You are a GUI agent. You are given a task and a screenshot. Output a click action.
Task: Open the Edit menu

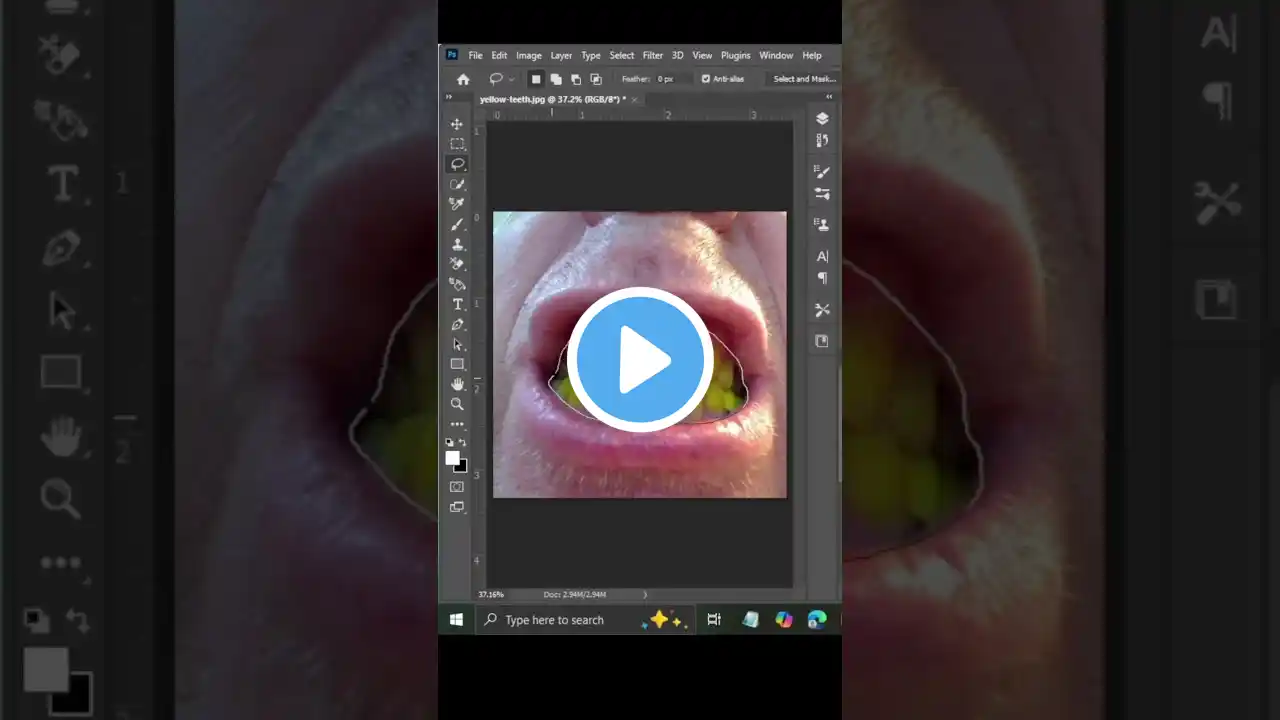[499, 56]
